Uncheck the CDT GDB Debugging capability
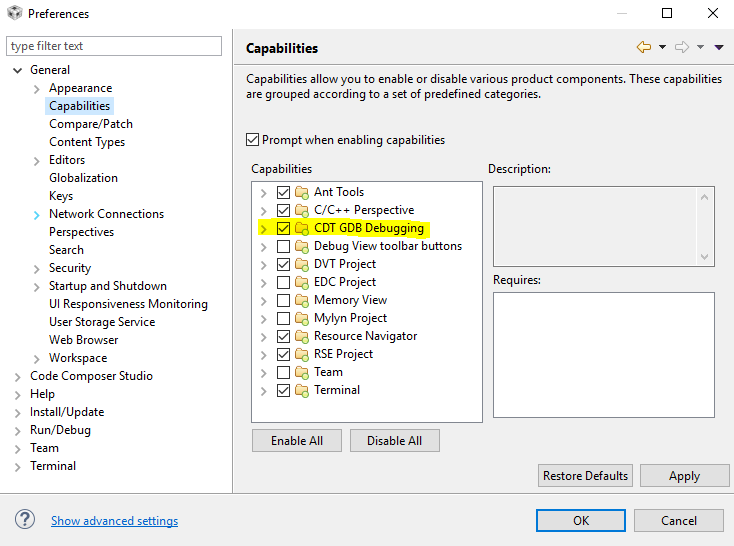Viewport: 734px width, 546px height. pyautogui.click(x=284, y=228)
